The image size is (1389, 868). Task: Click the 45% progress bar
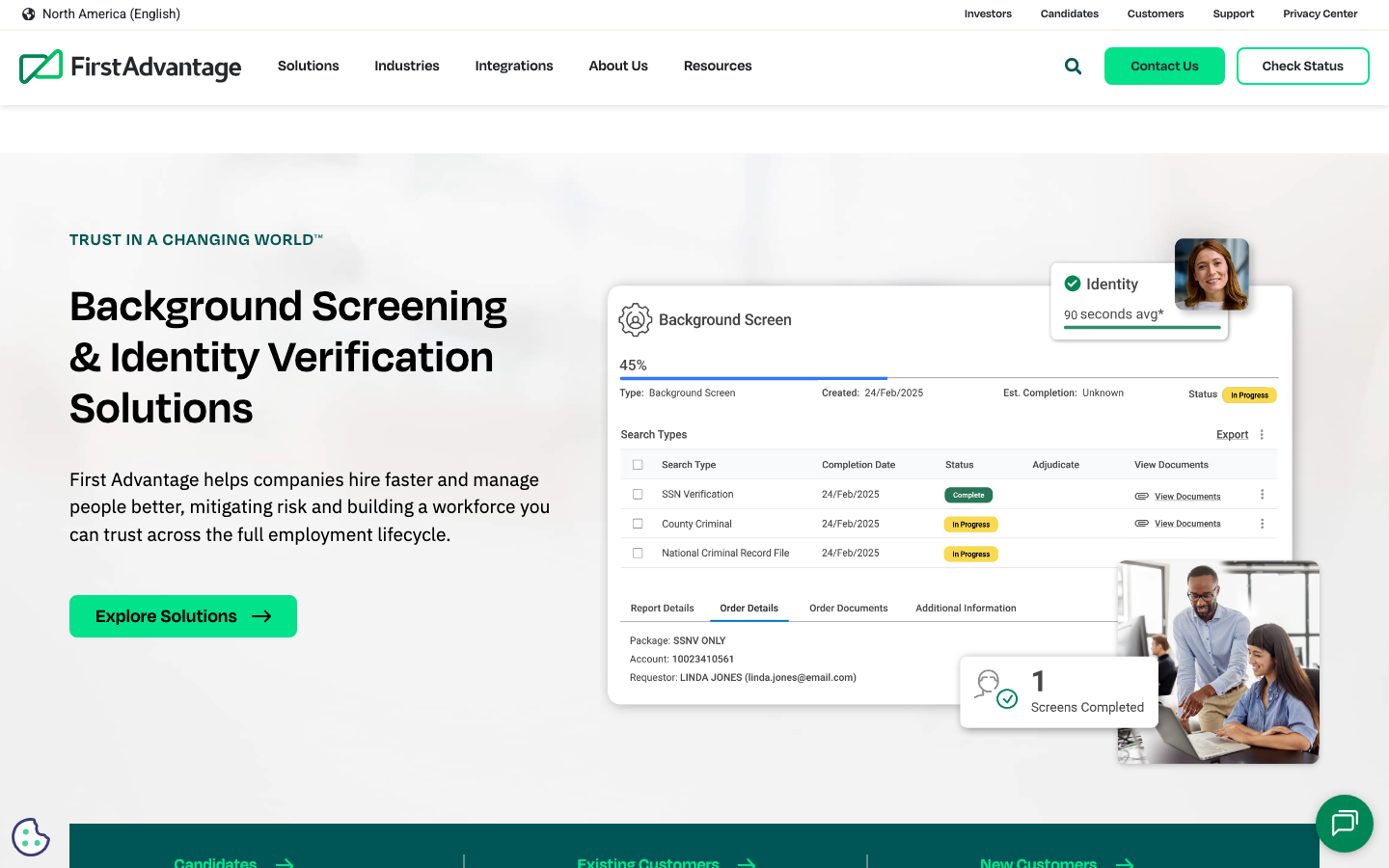pos(949,378)
